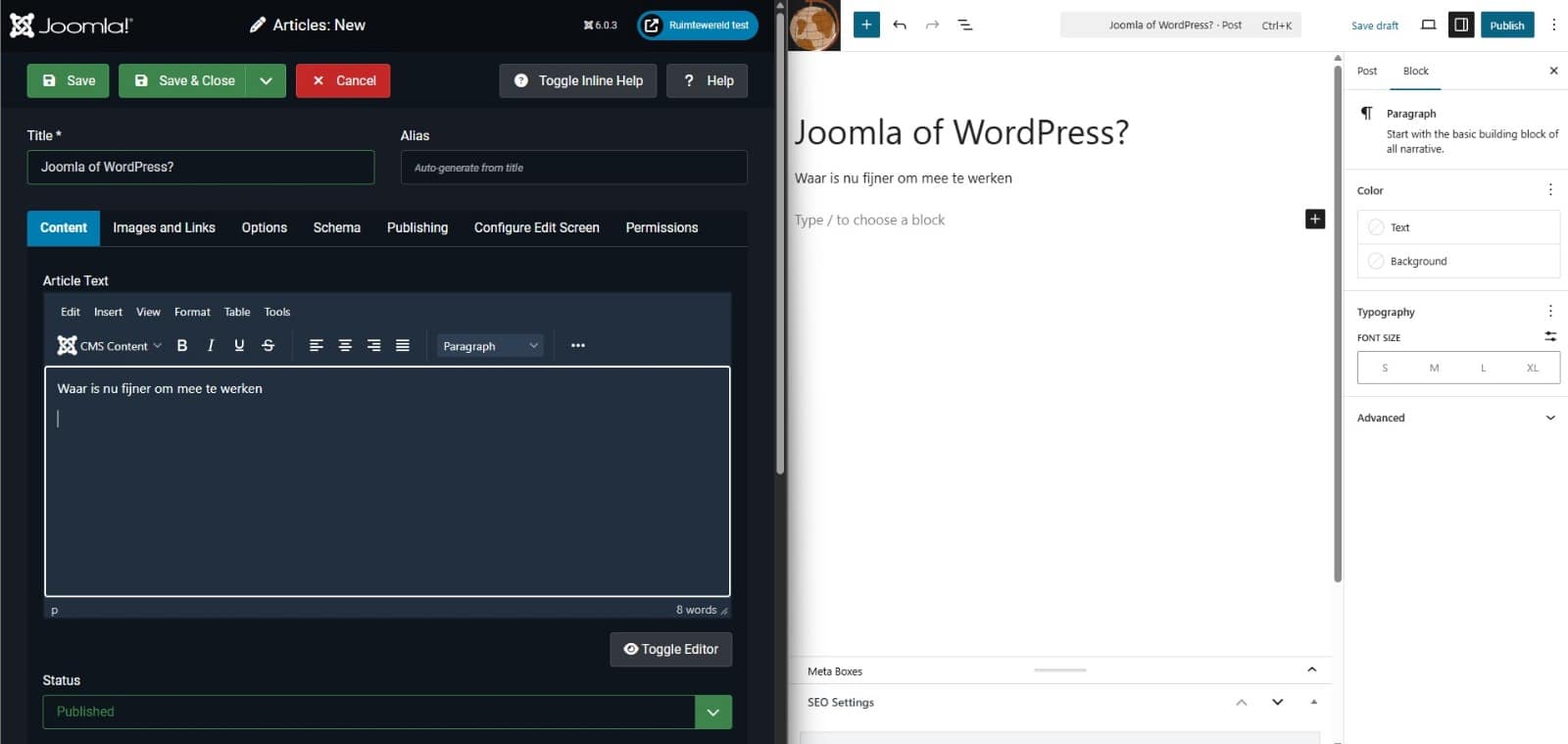Toggle Editor button in Joomla
Image resolution: width=1568 pixels, height=744 pixels.
[671, 649]
